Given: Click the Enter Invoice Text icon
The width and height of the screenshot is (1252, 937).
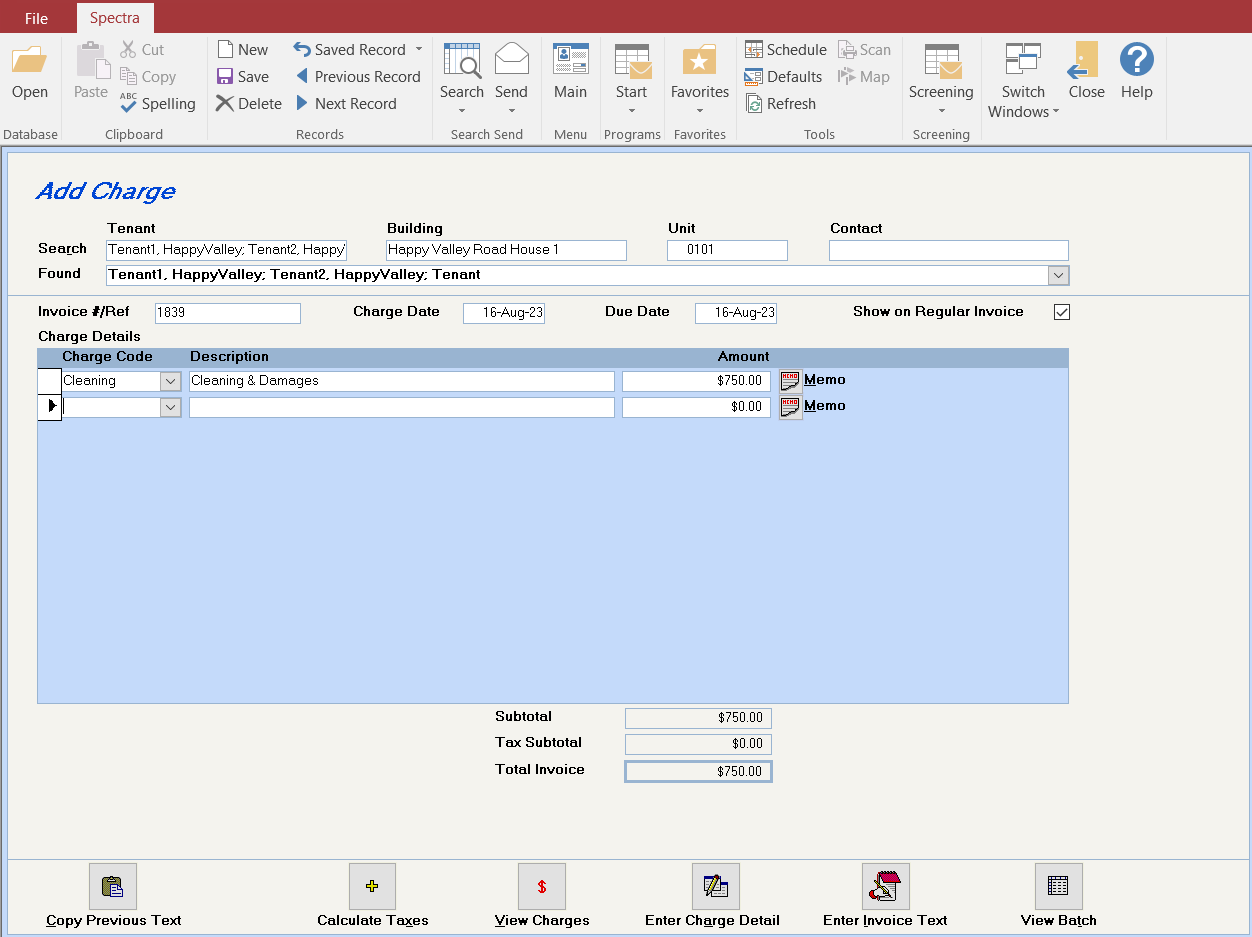Looking at the screenshot, I should pos(886,886).
